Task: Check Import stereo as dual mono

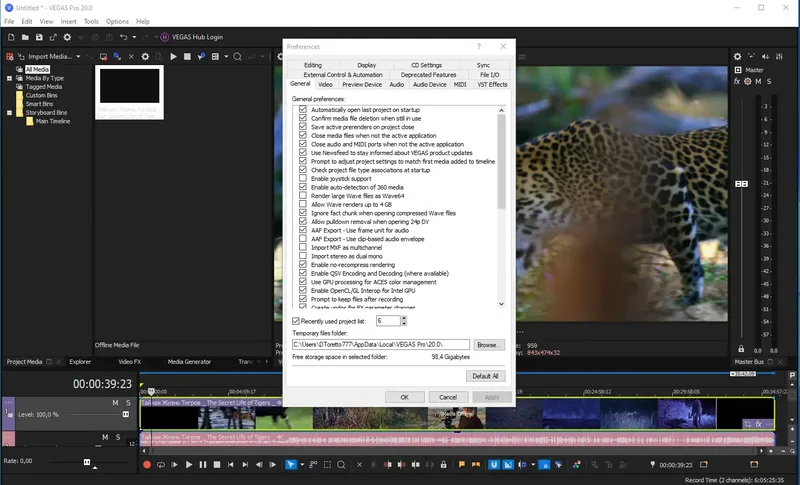Action: [x=303, y=256]
